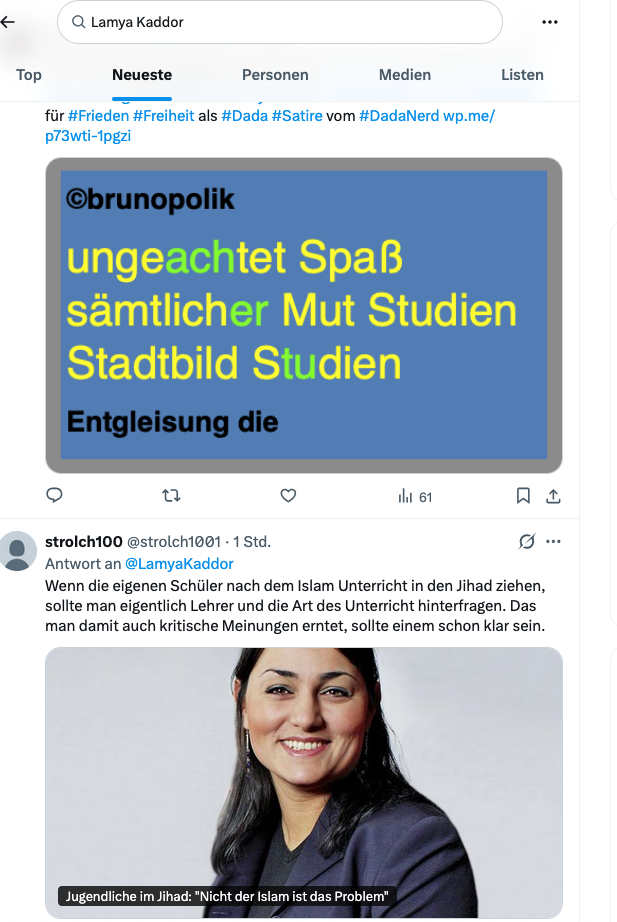
Task: Open the Medien tab
Action: [405, 75]
